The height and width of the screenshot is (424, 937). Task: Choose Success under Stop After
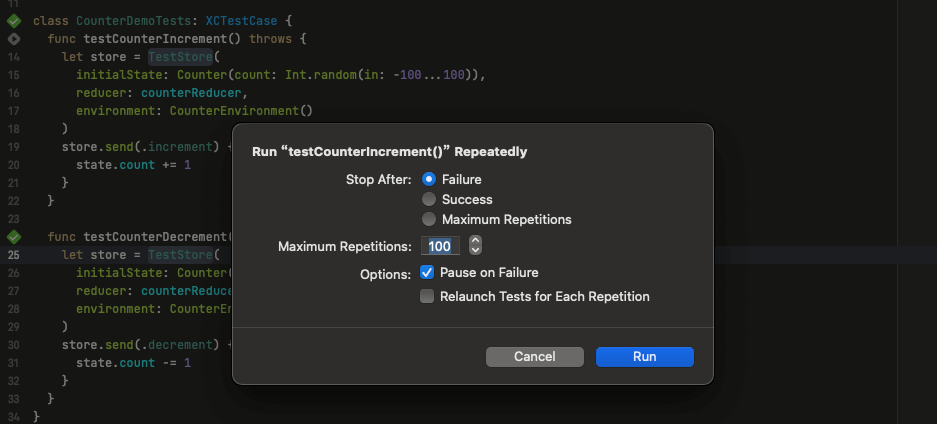click(429, 199)
